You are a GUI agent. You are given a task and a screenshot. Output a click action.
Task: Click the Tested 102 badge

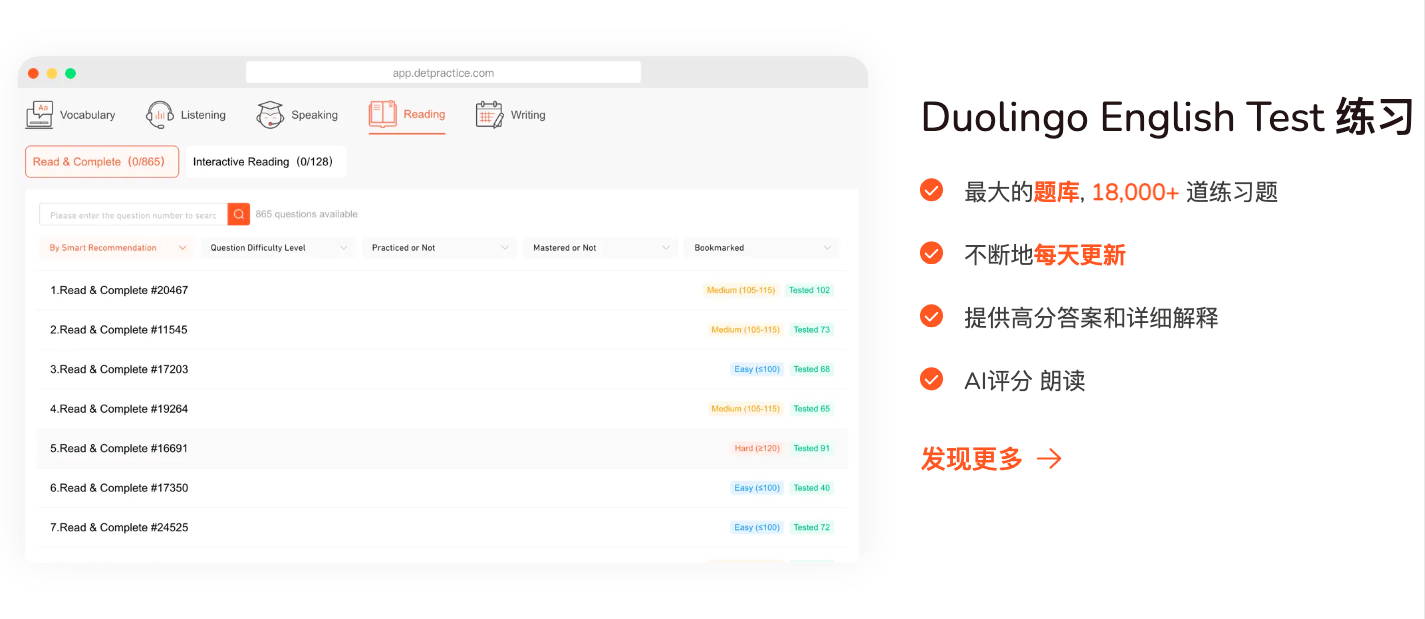(x=809, y=290)
